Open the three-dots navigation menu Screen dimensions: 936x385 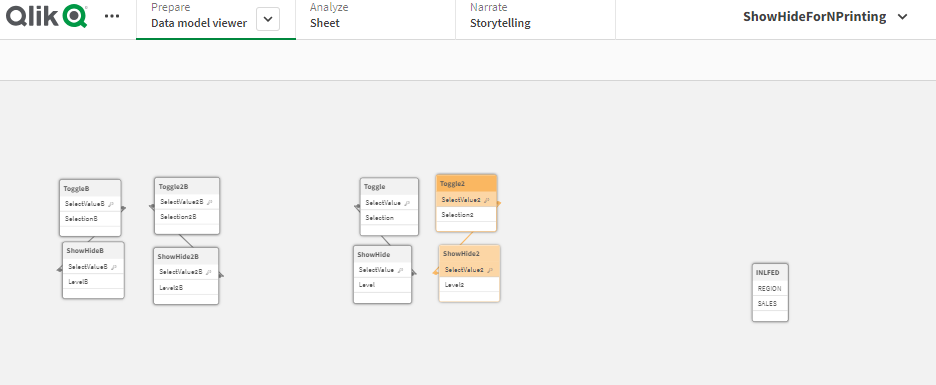tap(112, 16)
